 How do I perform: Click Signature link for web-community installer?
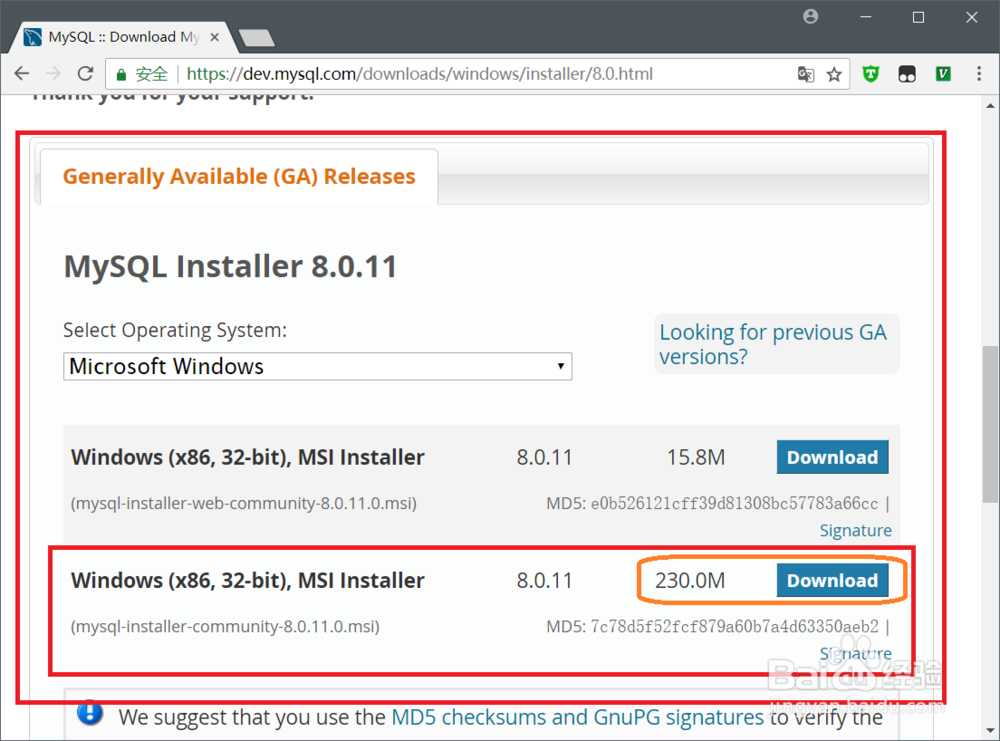855,531
